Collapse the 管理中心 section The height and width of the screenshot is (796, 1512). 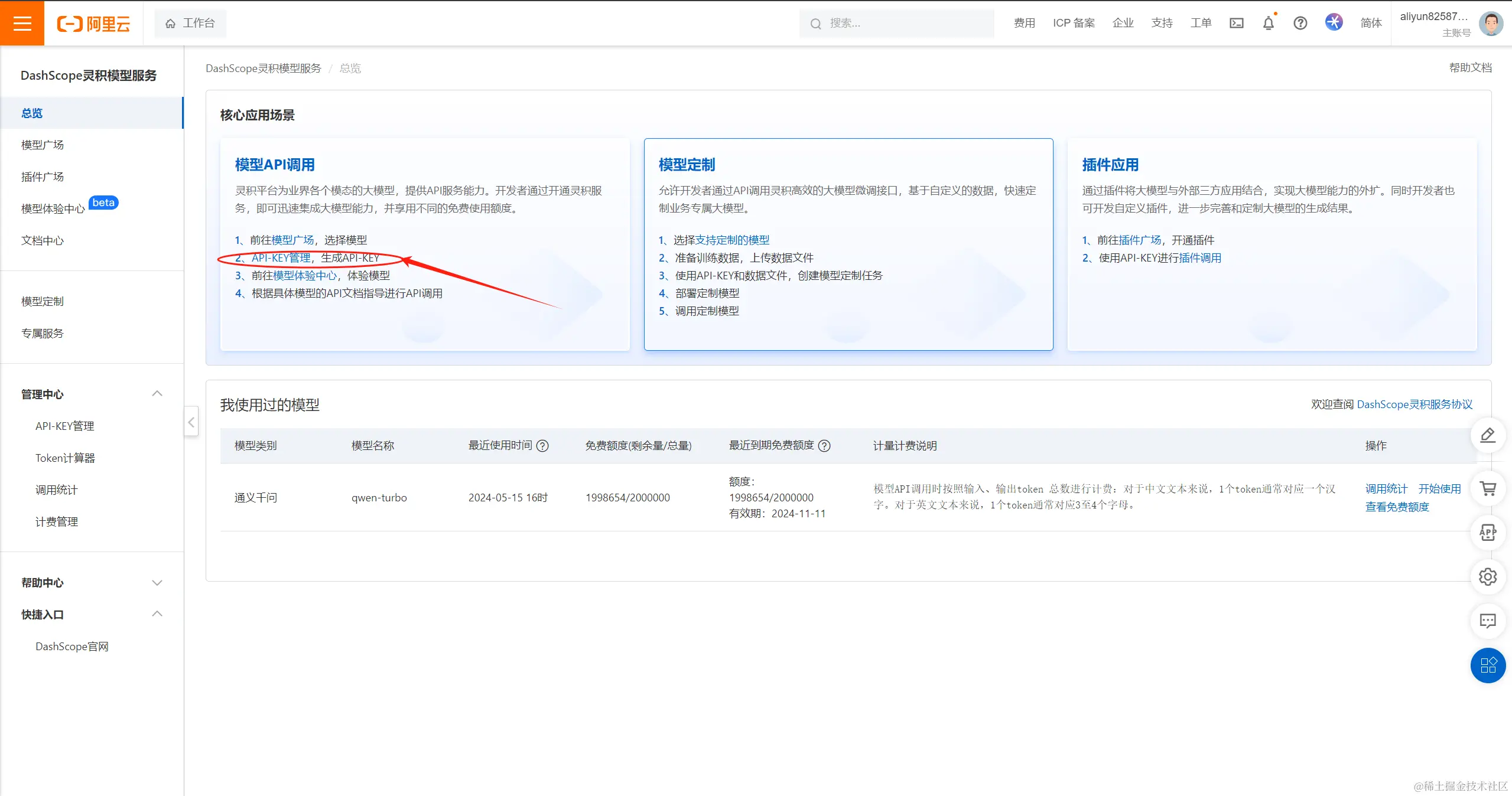pos(157,394)
